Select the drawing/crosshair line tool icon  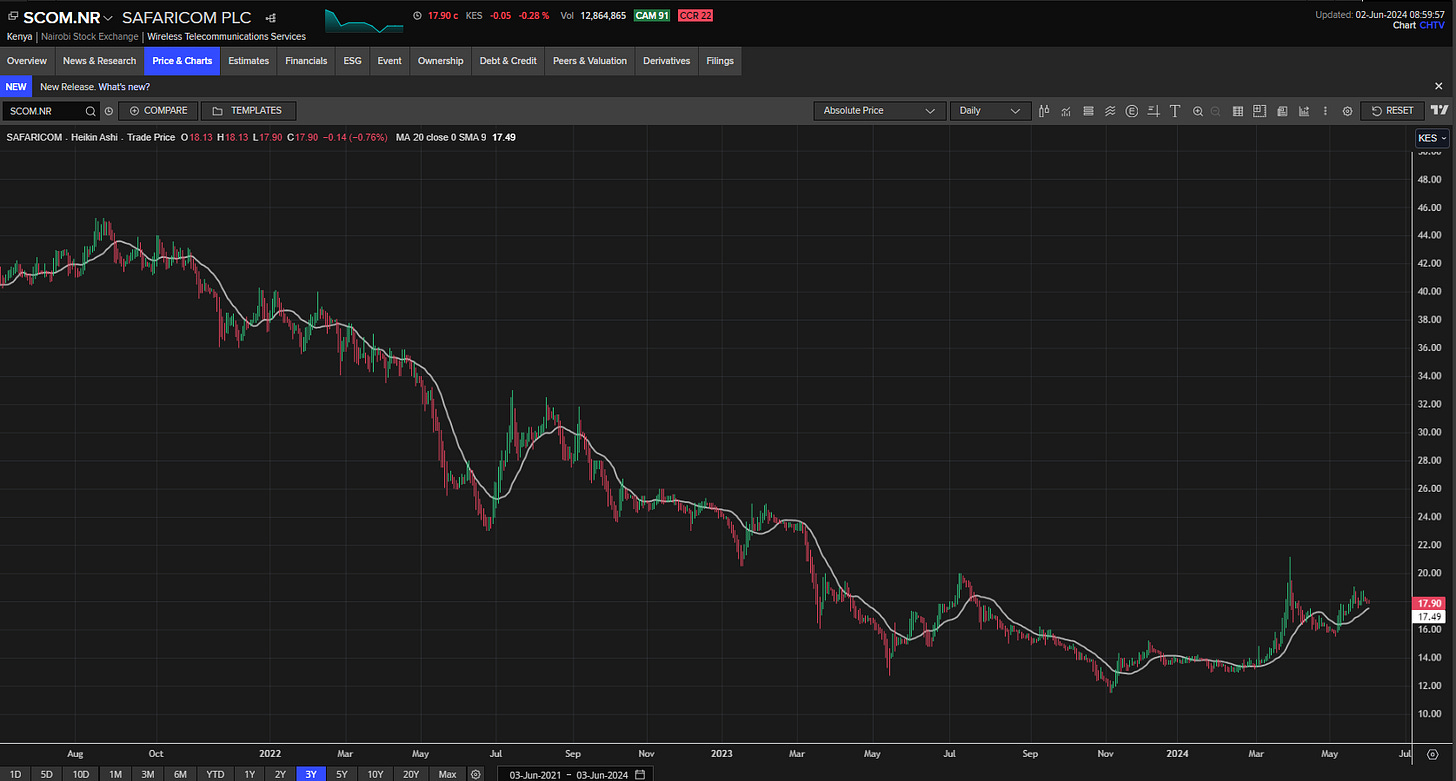1154,111
